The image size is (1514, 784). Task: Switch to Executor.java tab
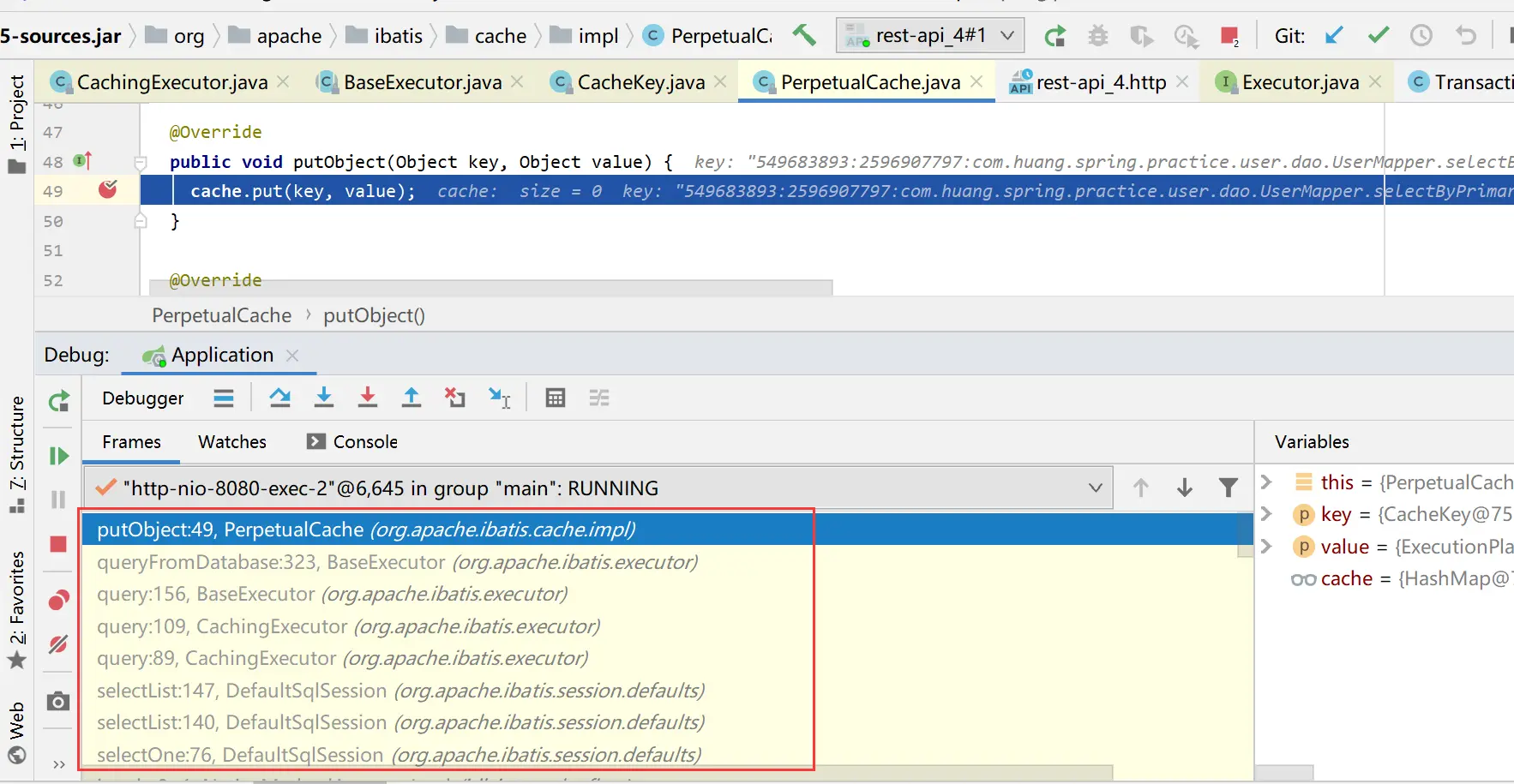click(x=1300, y=82)
